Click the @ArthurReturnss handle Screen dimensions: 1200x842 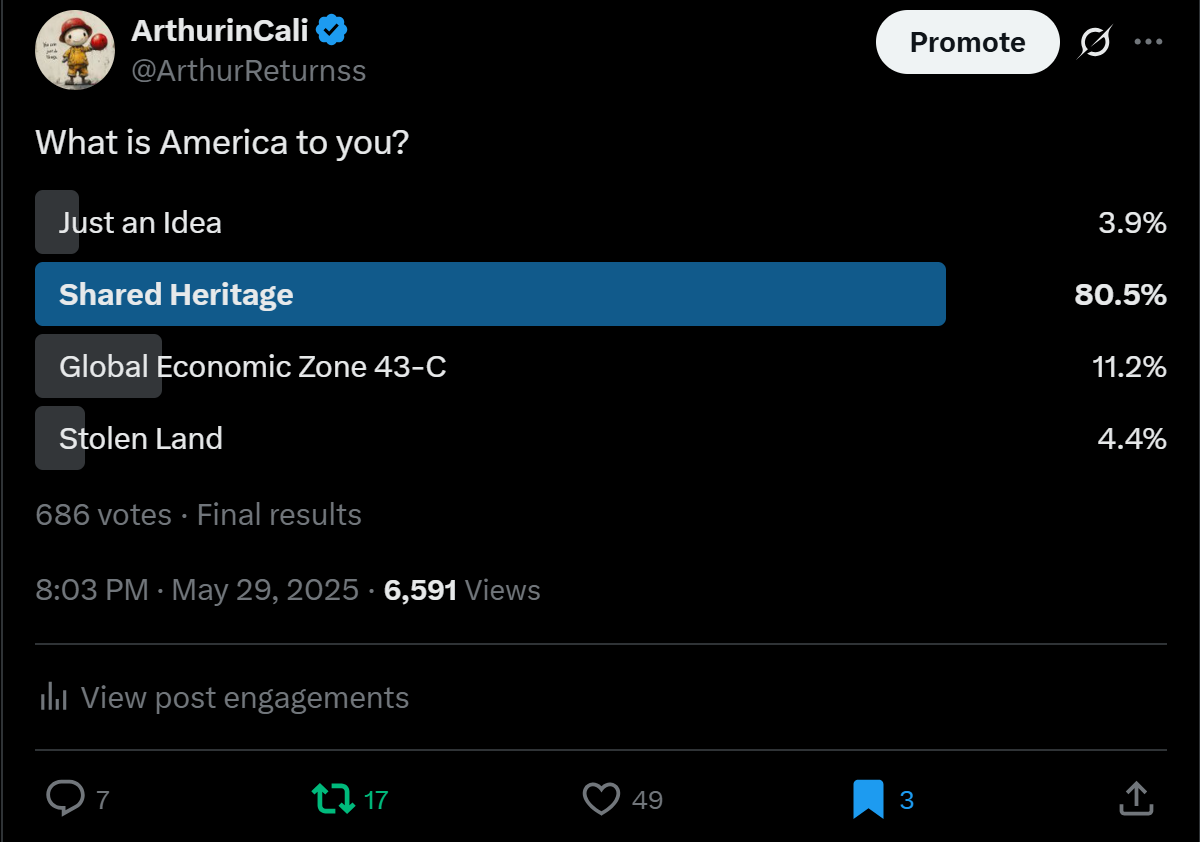(249, 71)
